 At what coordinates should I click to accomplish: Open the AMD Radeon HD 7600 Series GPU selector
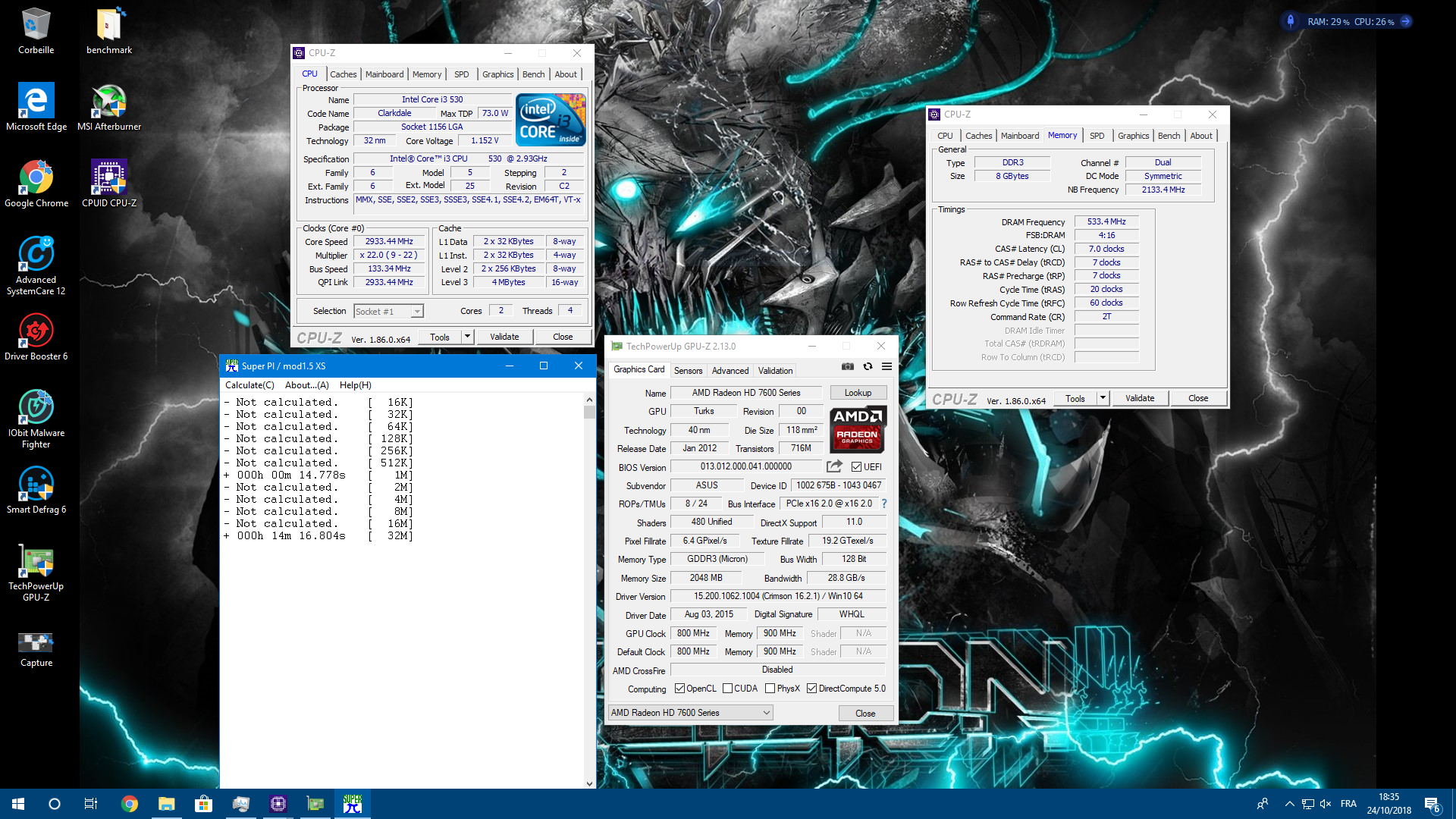coord(690,713)
